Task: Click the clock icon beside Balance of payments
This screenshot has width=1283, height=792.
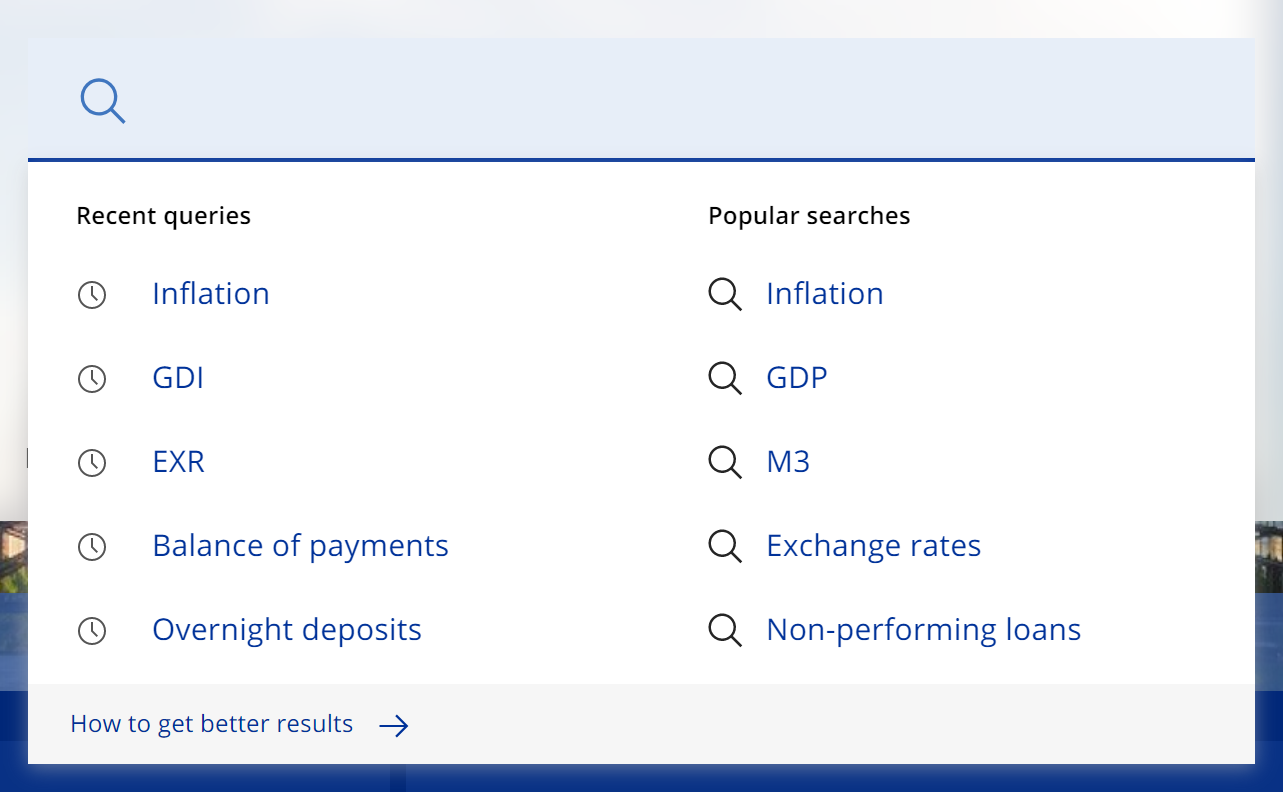Action: tap(92, 546)
